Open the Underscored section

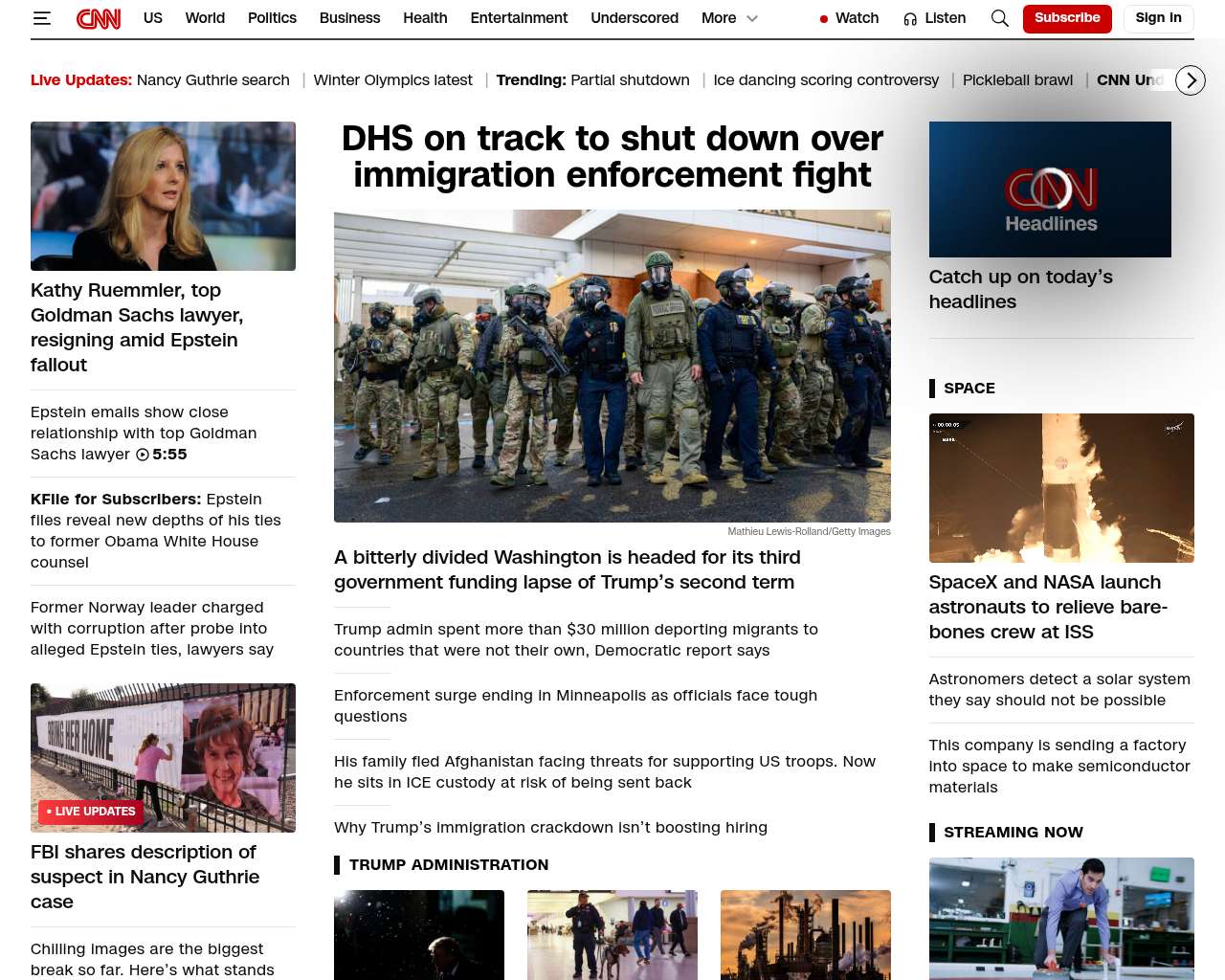(635, 18)
